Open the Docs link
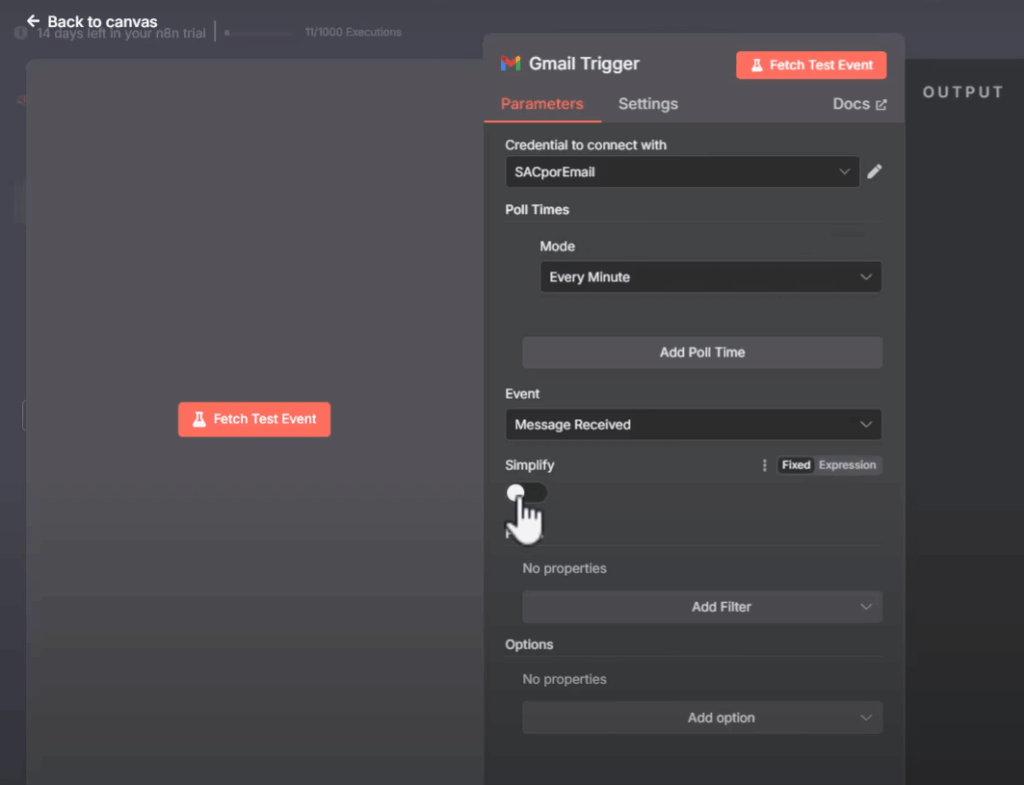 (859, 104)
